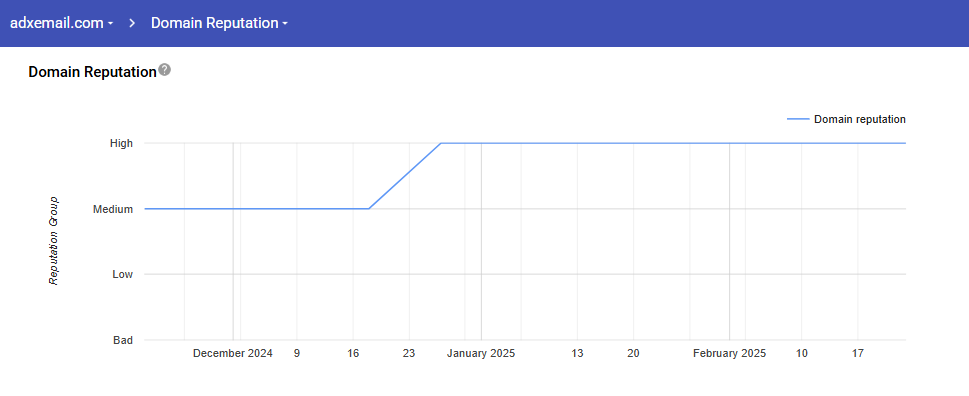Viewport: 969px width, 396px height.
Task: Click the breadcrumb chevron separator arrow
Action: pyautogui.click(x=132, y=23)
